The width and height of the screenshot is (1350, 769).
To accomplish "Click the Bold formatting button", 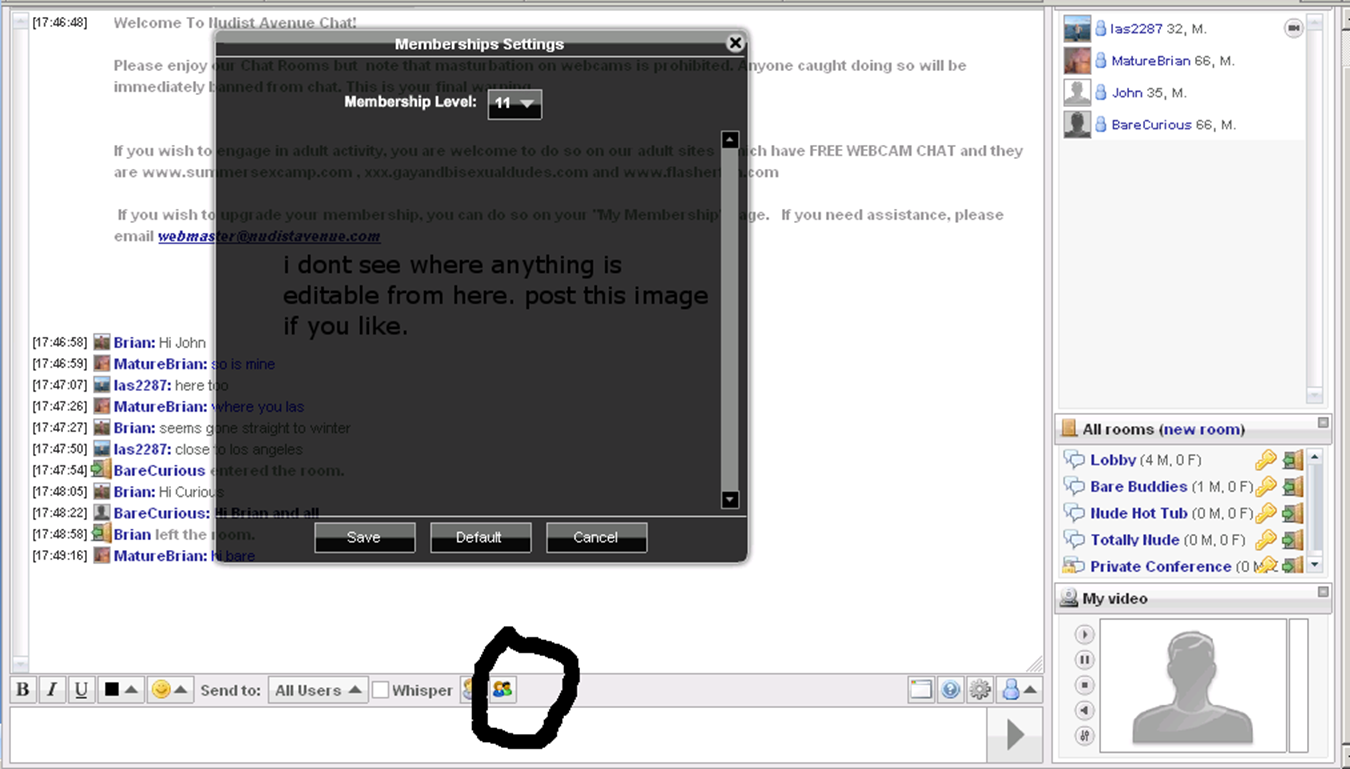I will 23,690.
